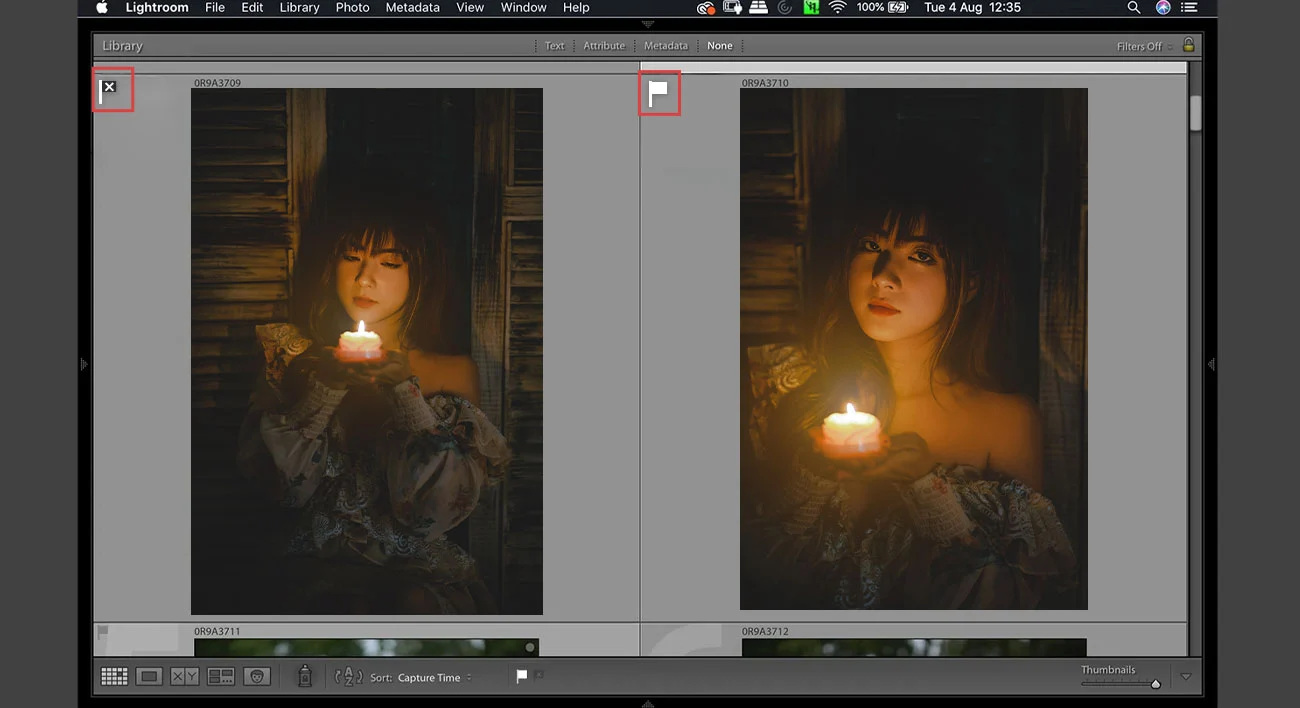Open the Sort Capture Time dropdown
Screen dimensions: 1300x708
pos(434,678)
